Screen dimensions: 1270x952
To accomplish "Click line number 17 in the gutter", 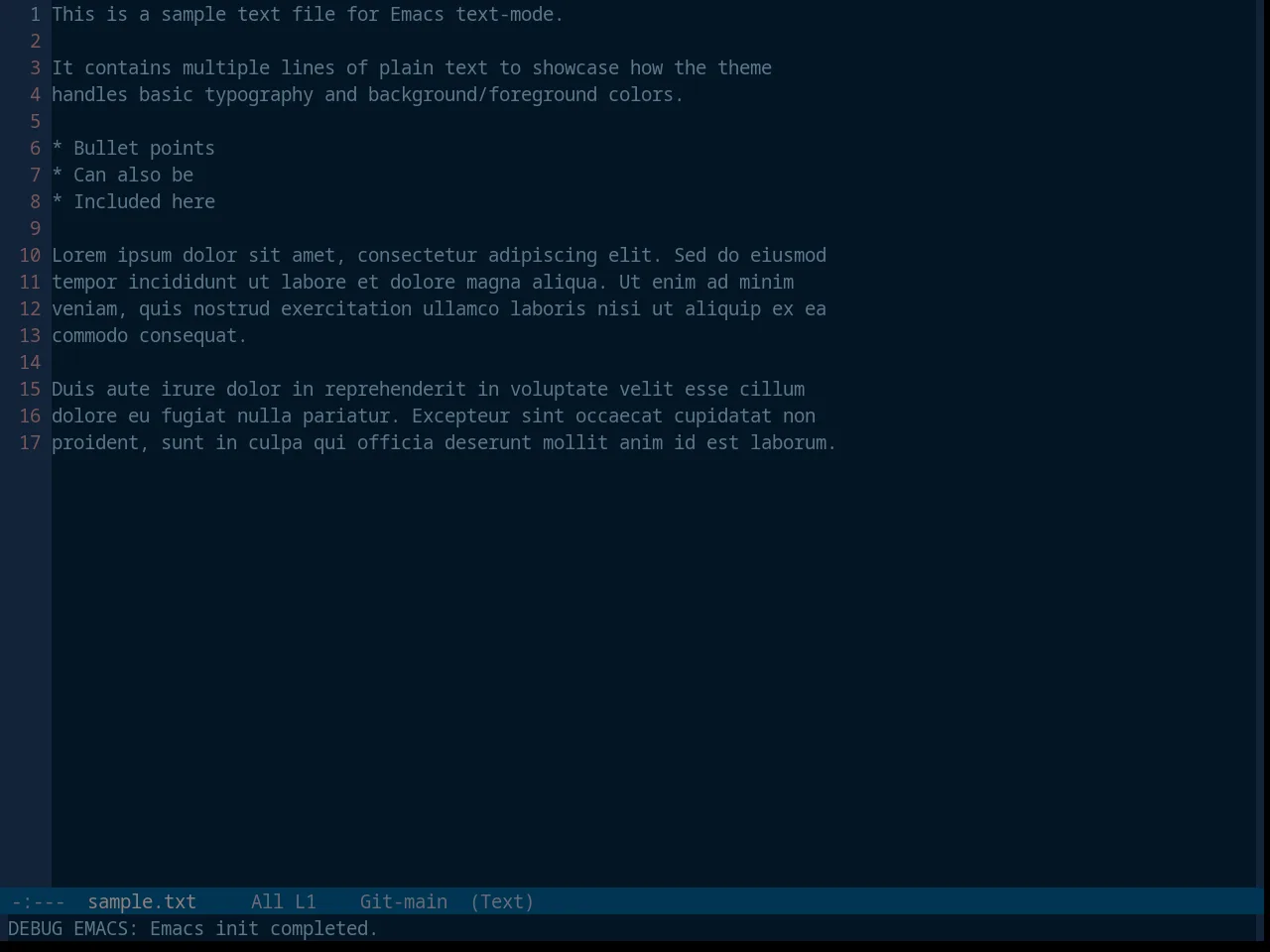I will click(x=30, y=442).
